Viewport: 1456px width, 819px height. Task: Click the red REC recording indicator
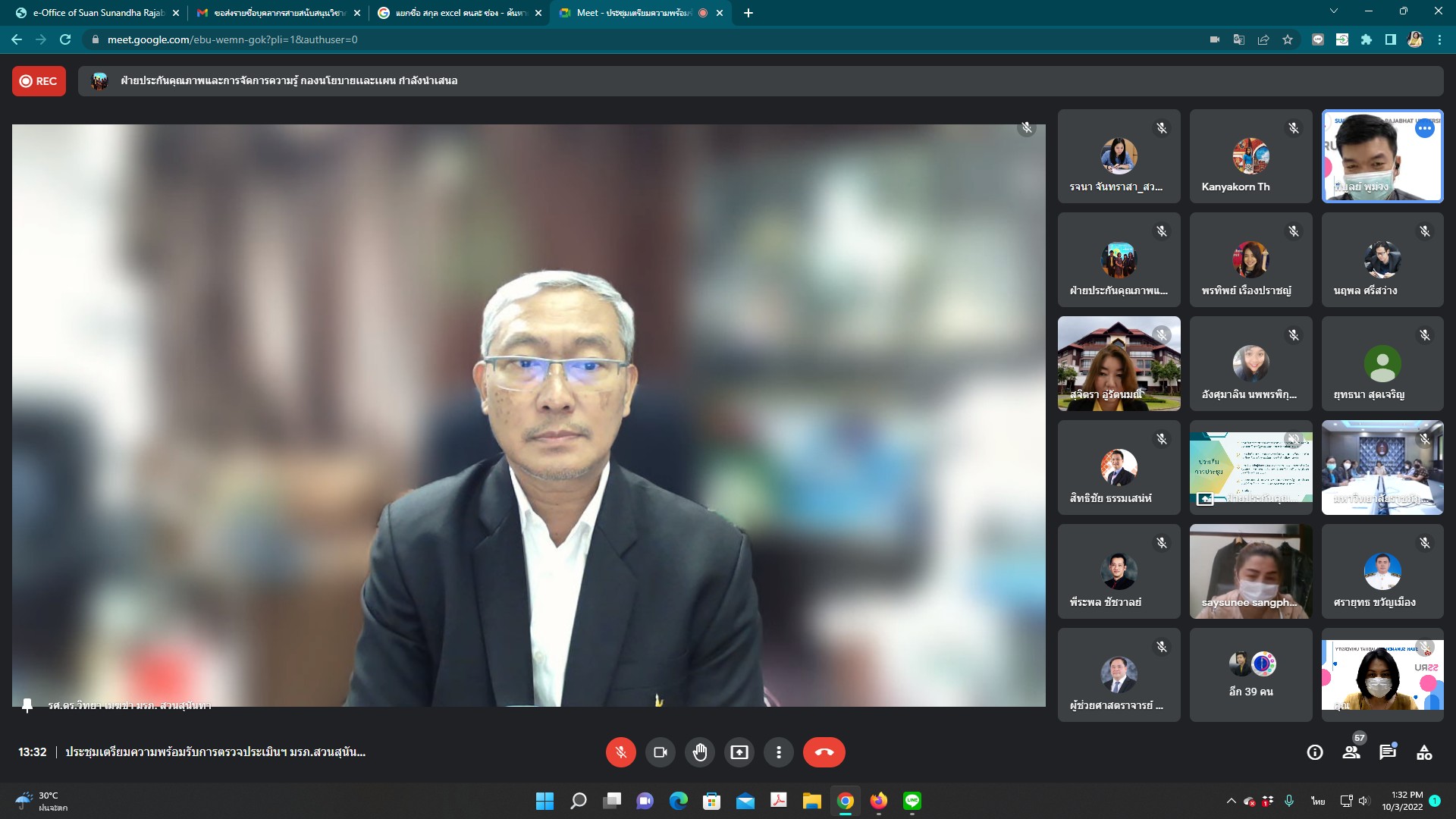coord(39,81)
